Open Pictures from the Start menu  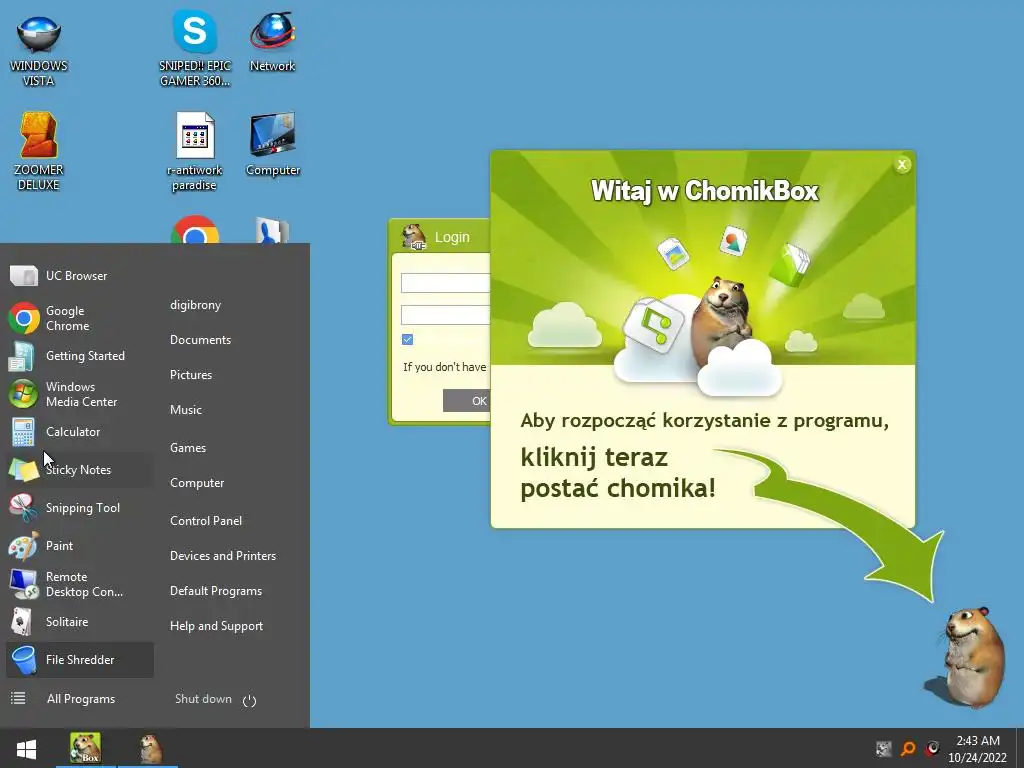coord(191,375)
